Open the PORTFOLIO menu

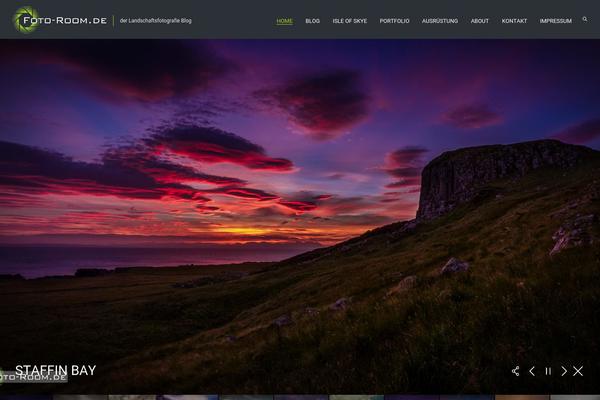394,21
